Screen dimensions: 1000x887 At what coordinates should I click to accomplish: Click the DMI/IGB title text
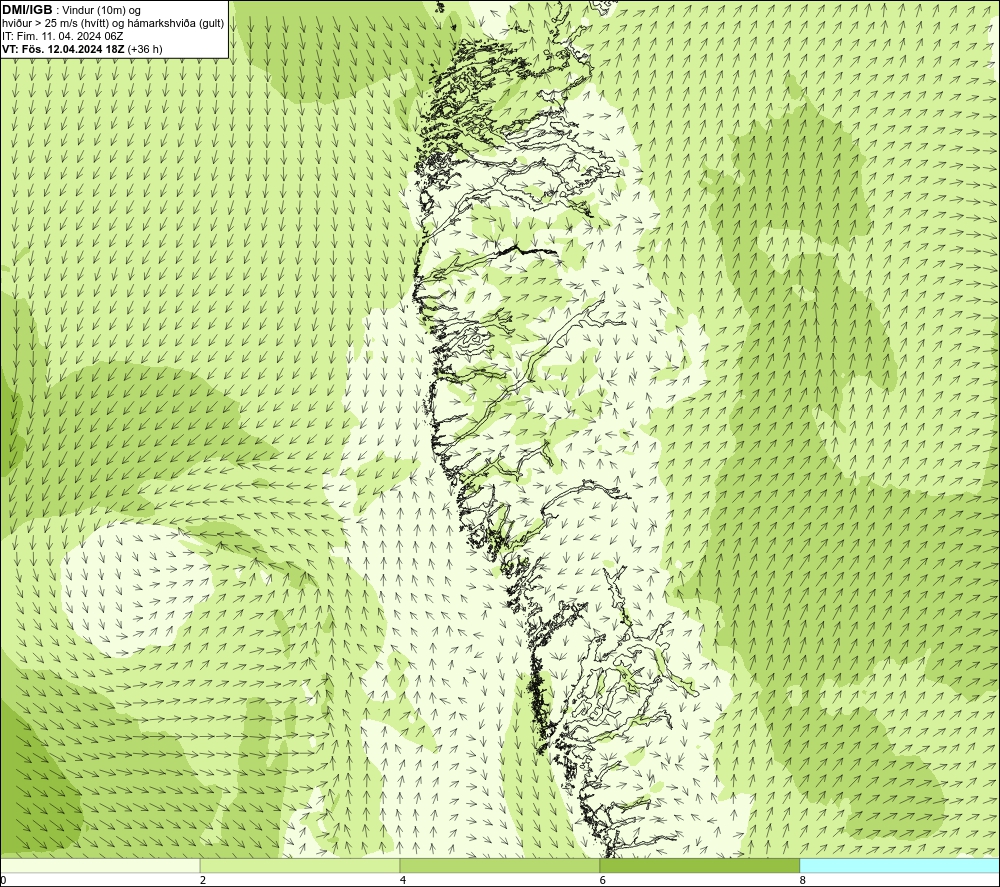(x=27, y=10)
